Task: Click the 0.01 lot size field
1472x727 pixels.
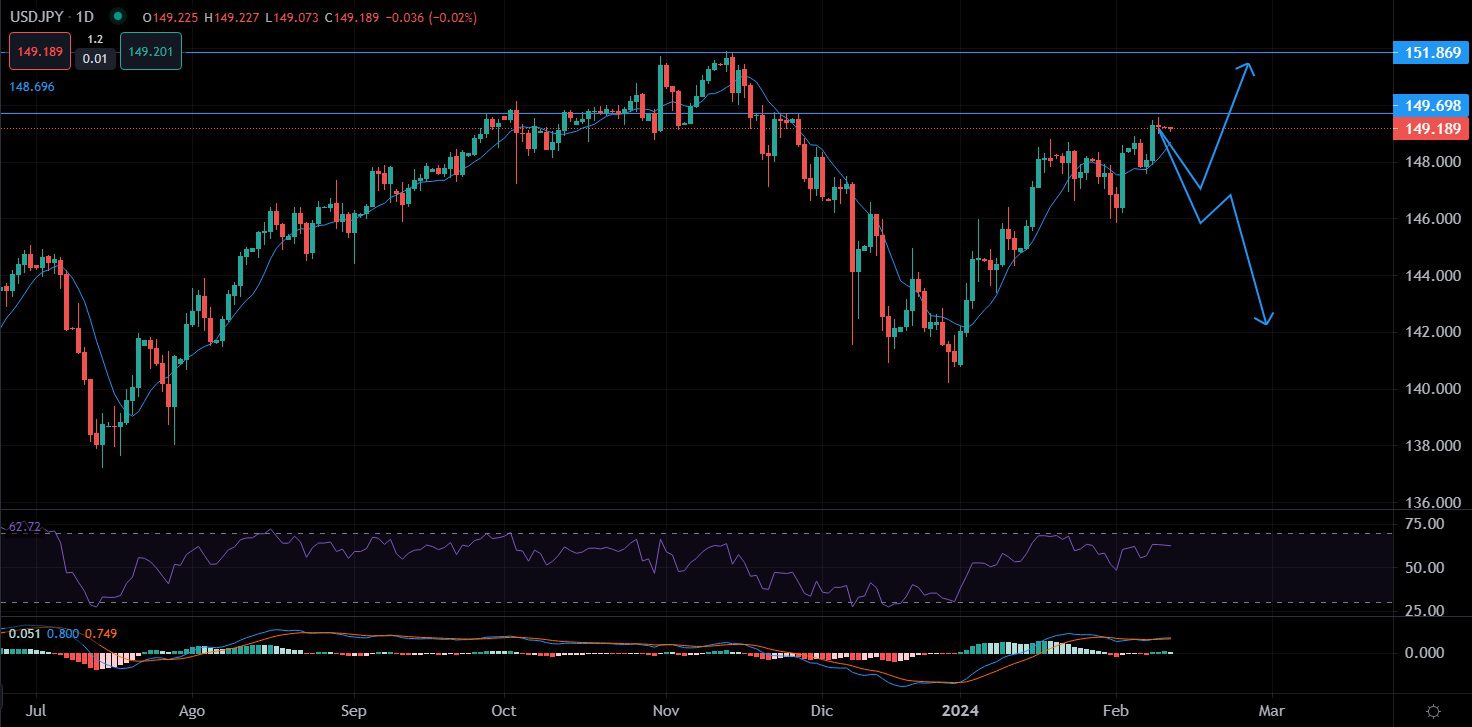Action: [x=96, y=60]
